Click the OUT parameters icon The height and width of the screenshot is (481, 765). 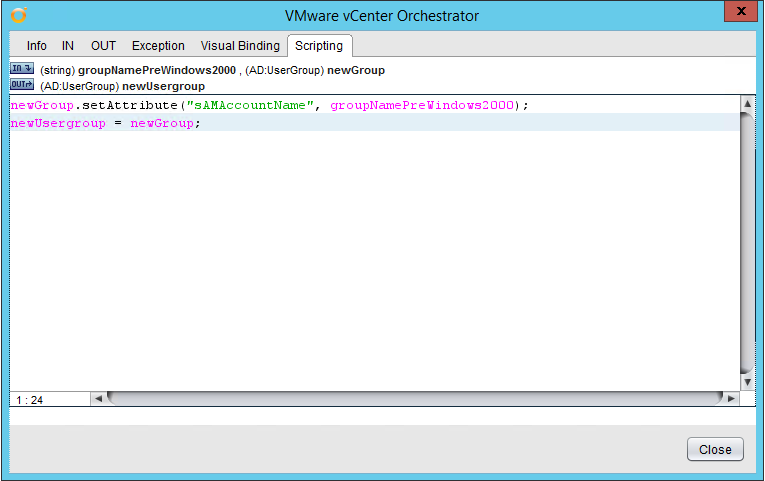22,84
